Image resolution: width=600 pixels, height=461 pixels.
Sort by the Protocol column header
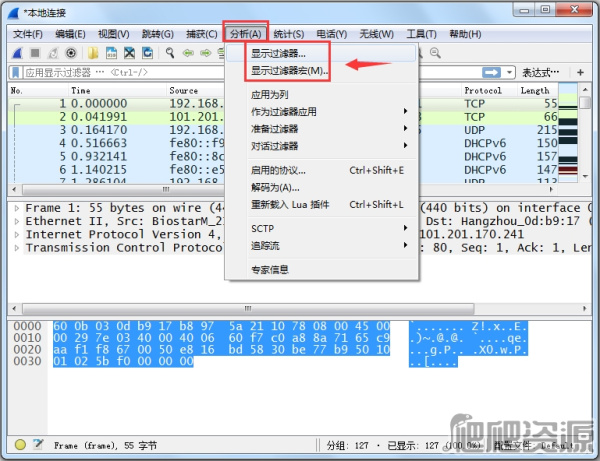point(489,91)
